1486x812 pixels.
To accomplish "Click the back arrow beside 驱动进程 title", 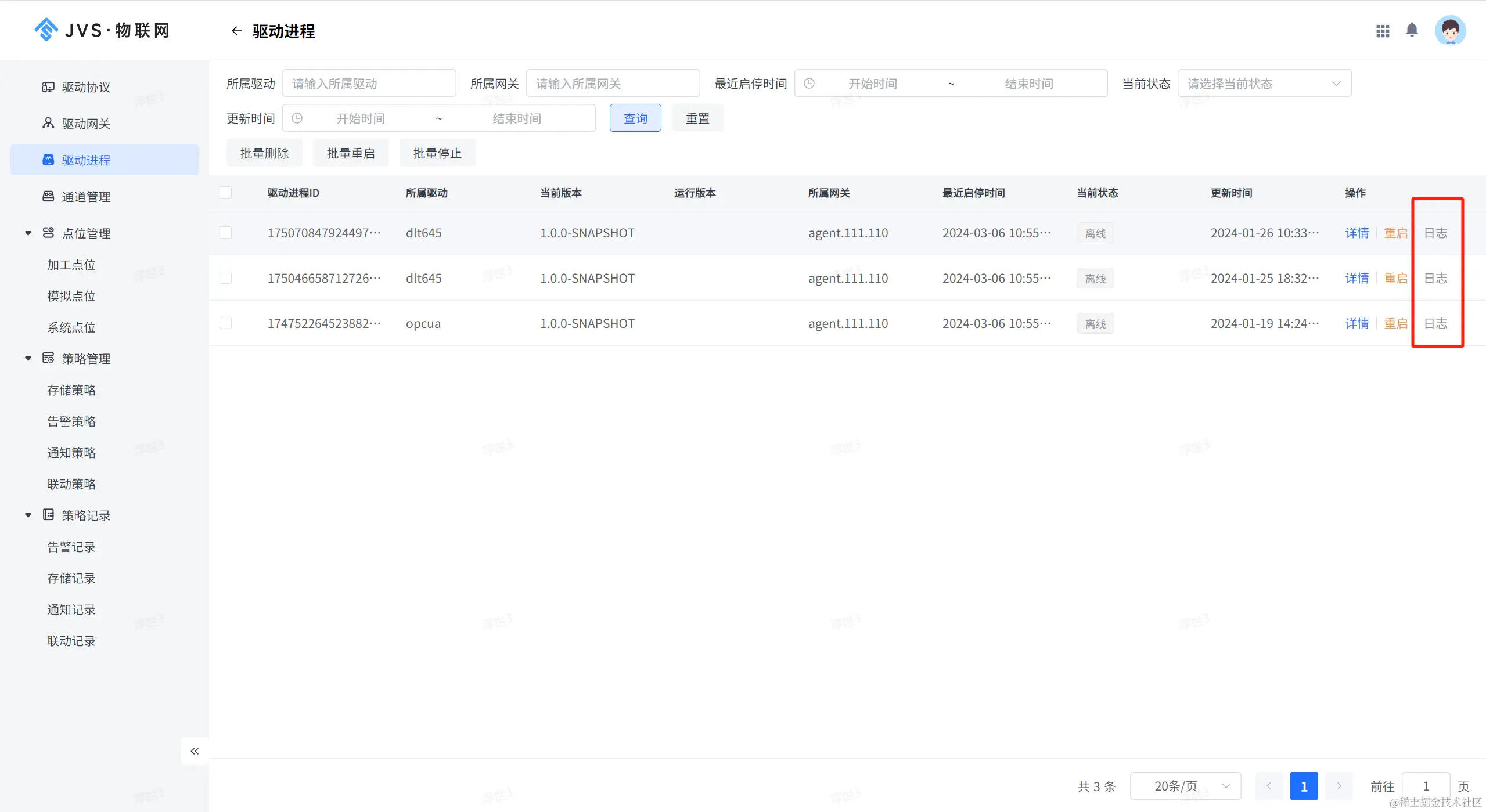I will 236,31.
